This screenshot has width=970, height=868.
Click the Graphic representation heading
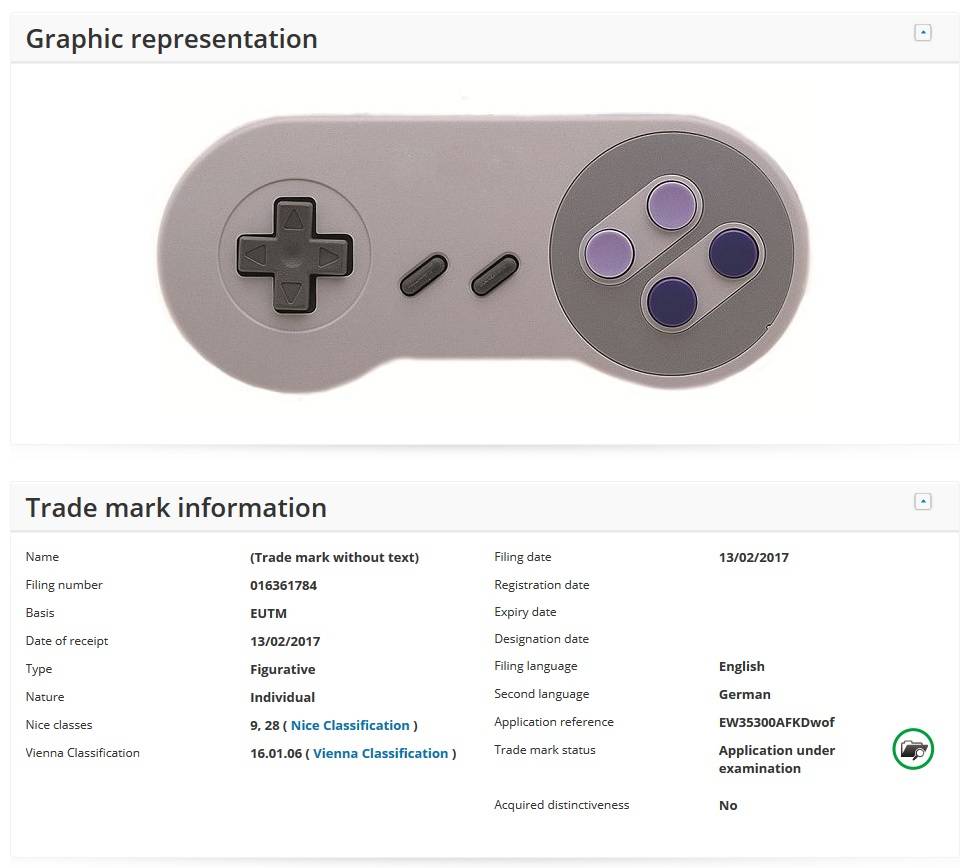(x=172, y=38)
